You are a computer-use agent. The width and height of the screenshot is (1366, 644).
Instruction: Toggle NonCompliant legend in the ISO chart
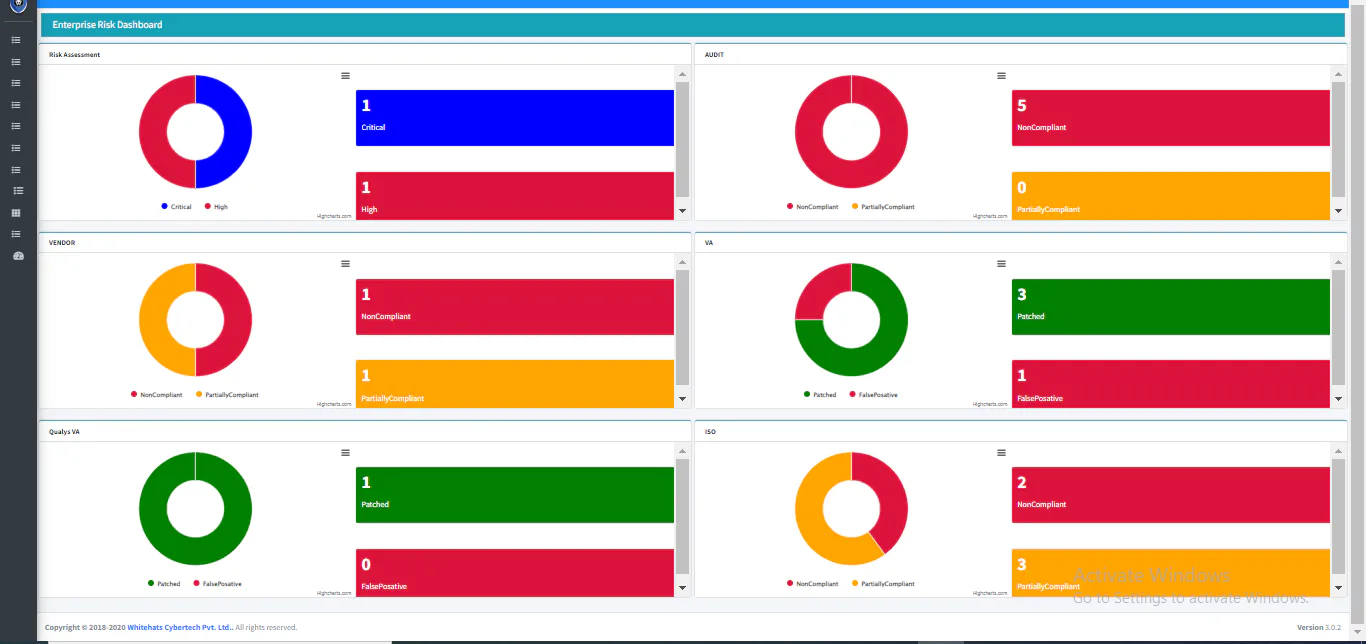(812, 584)
